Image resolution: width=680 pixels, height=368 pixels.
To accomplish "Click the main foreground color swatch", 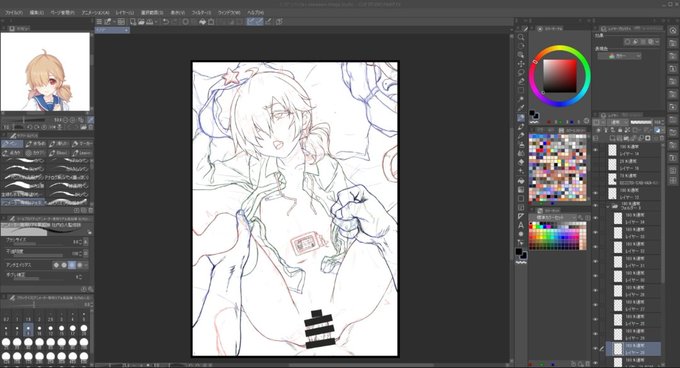I will [519, 252].
